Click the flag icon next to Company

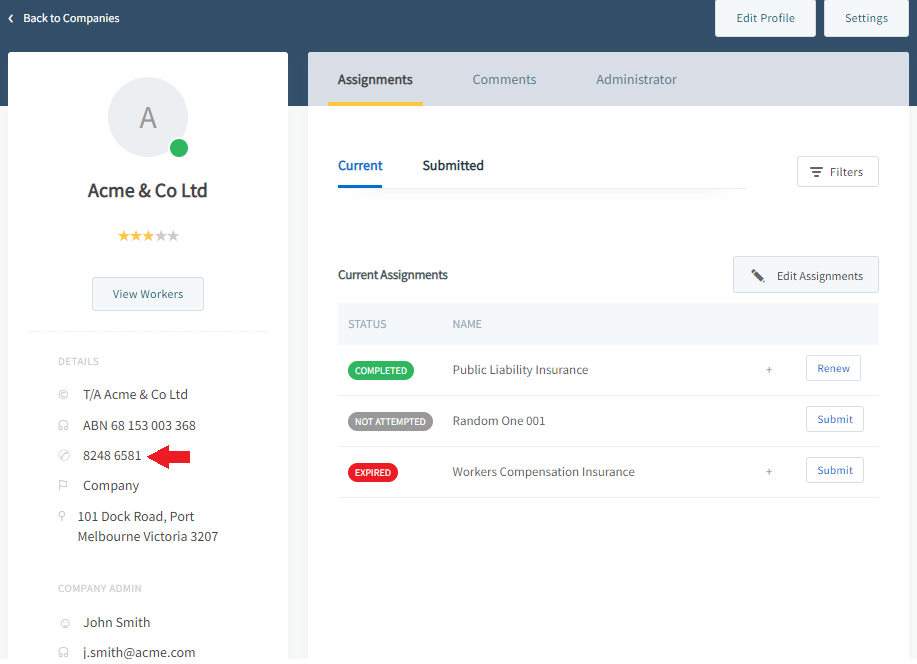coord(64,486)
